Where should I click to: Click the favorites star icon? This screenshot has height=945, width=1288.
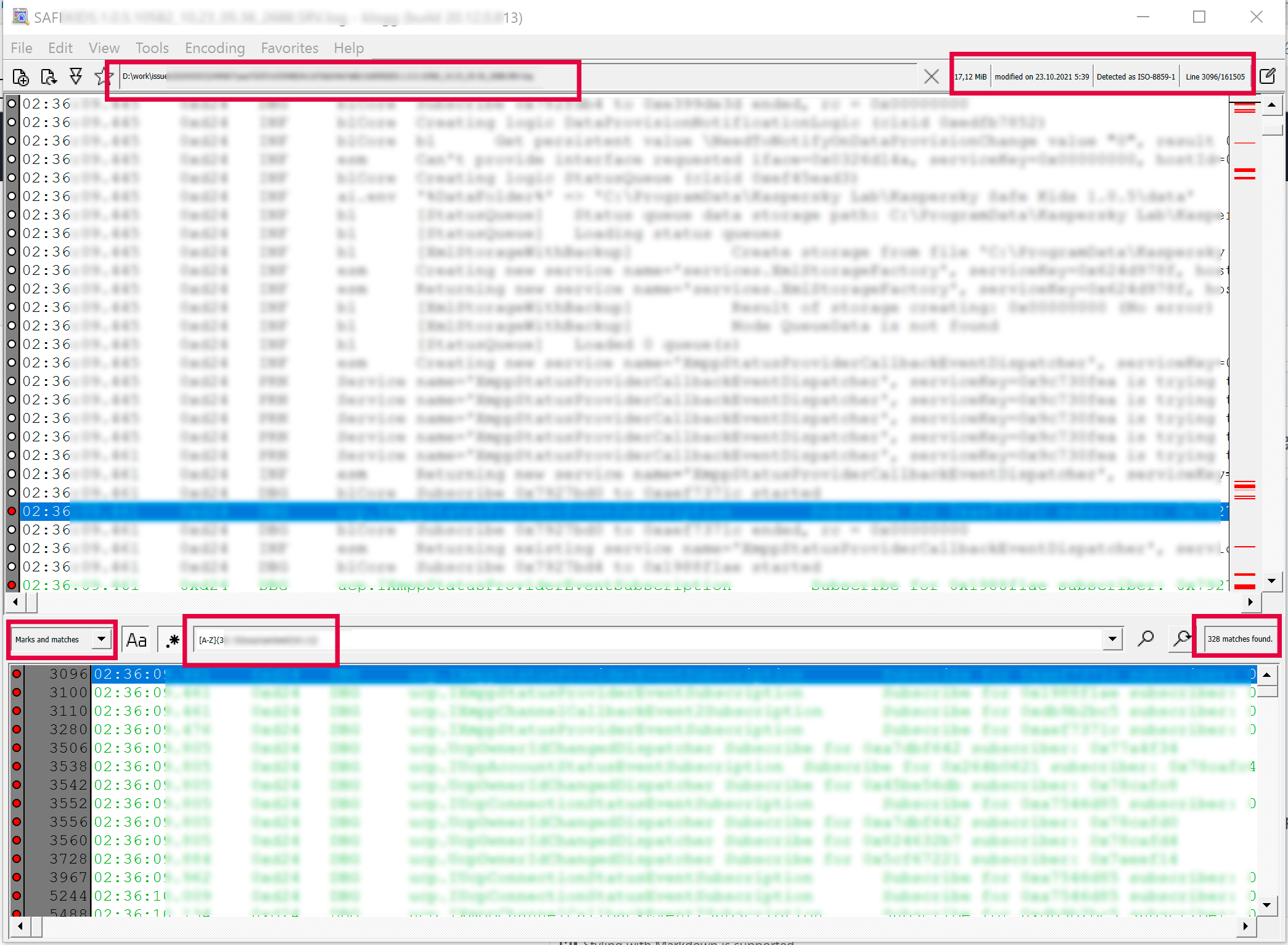pos(102,77)
